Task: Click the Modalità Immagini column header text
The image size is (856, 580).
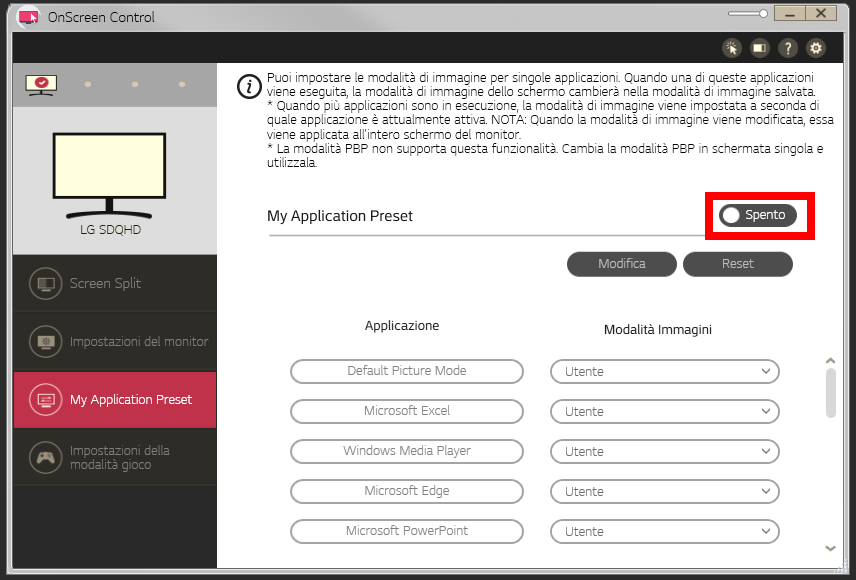Action: pos(658,329)
